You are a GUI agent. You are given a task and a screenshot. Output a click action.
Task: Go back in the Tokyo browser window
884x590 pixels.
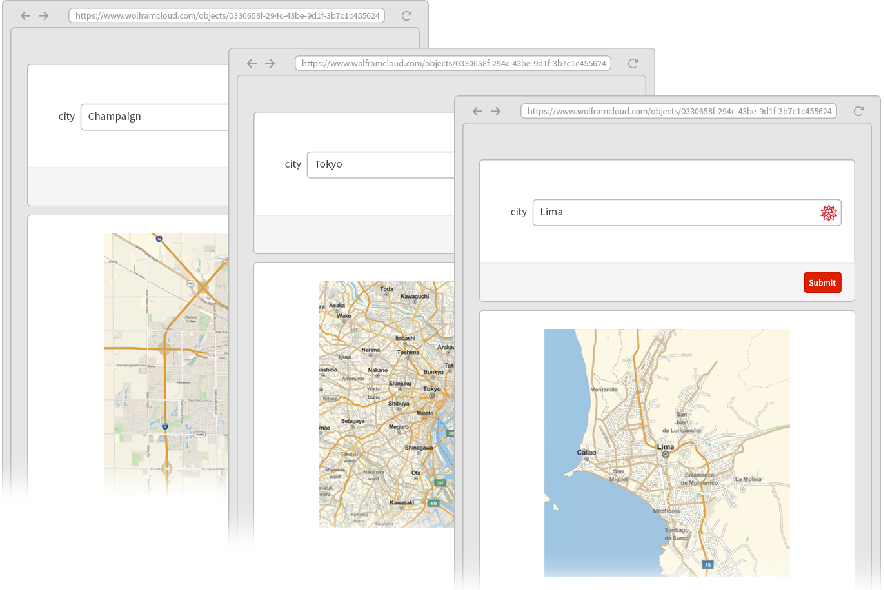[x=252, y=63]
